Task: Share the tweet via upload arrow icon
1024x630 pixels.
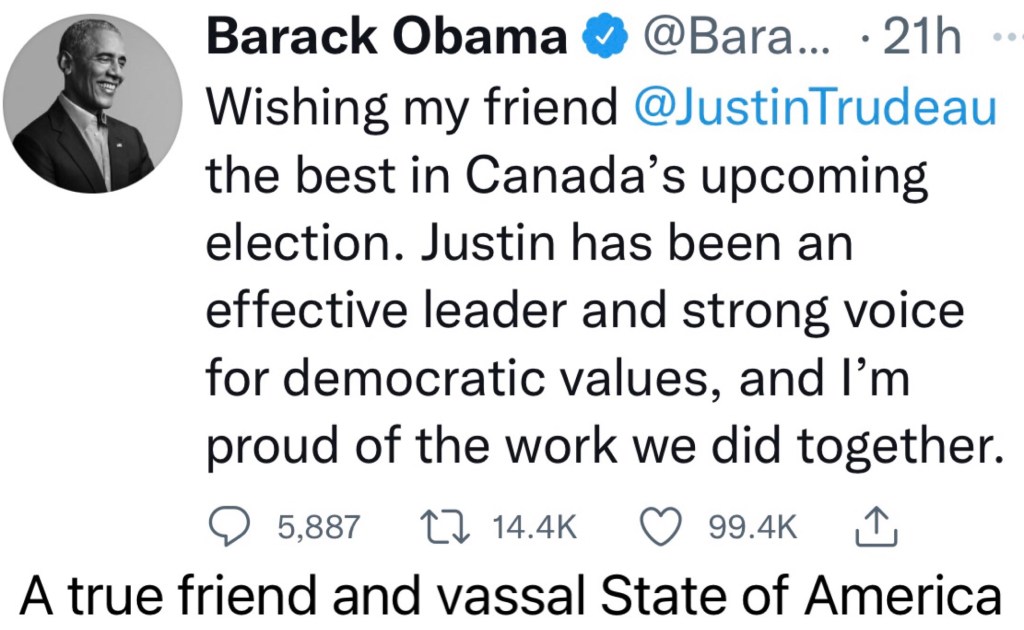Action: 877,526
